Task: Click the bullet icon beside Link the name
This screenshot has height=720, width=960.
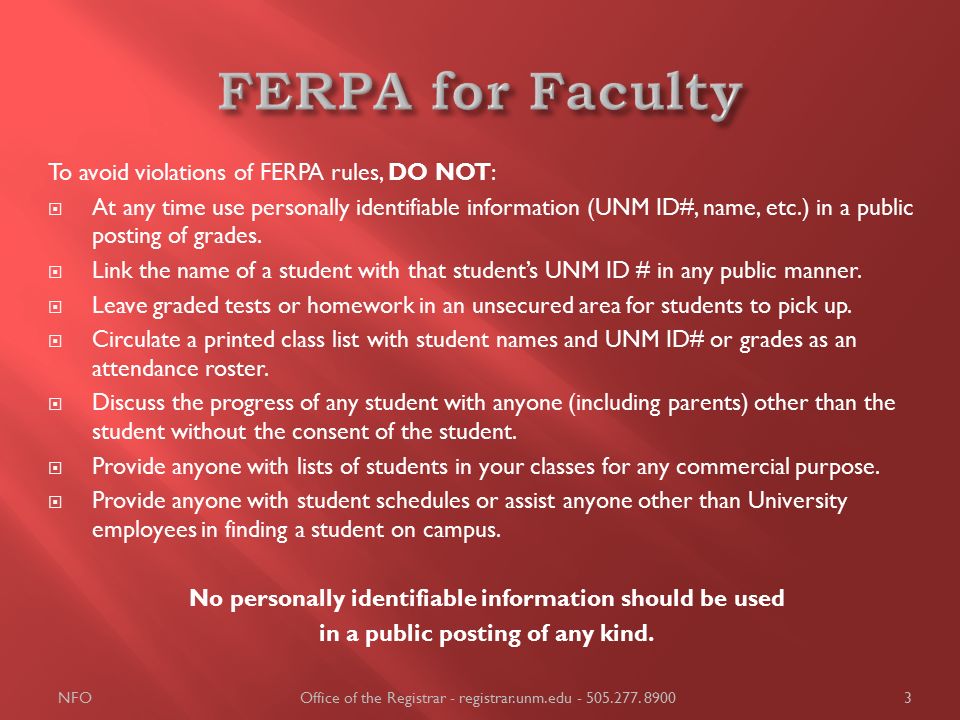Action: pyautogui.click(x=55, y=271)
